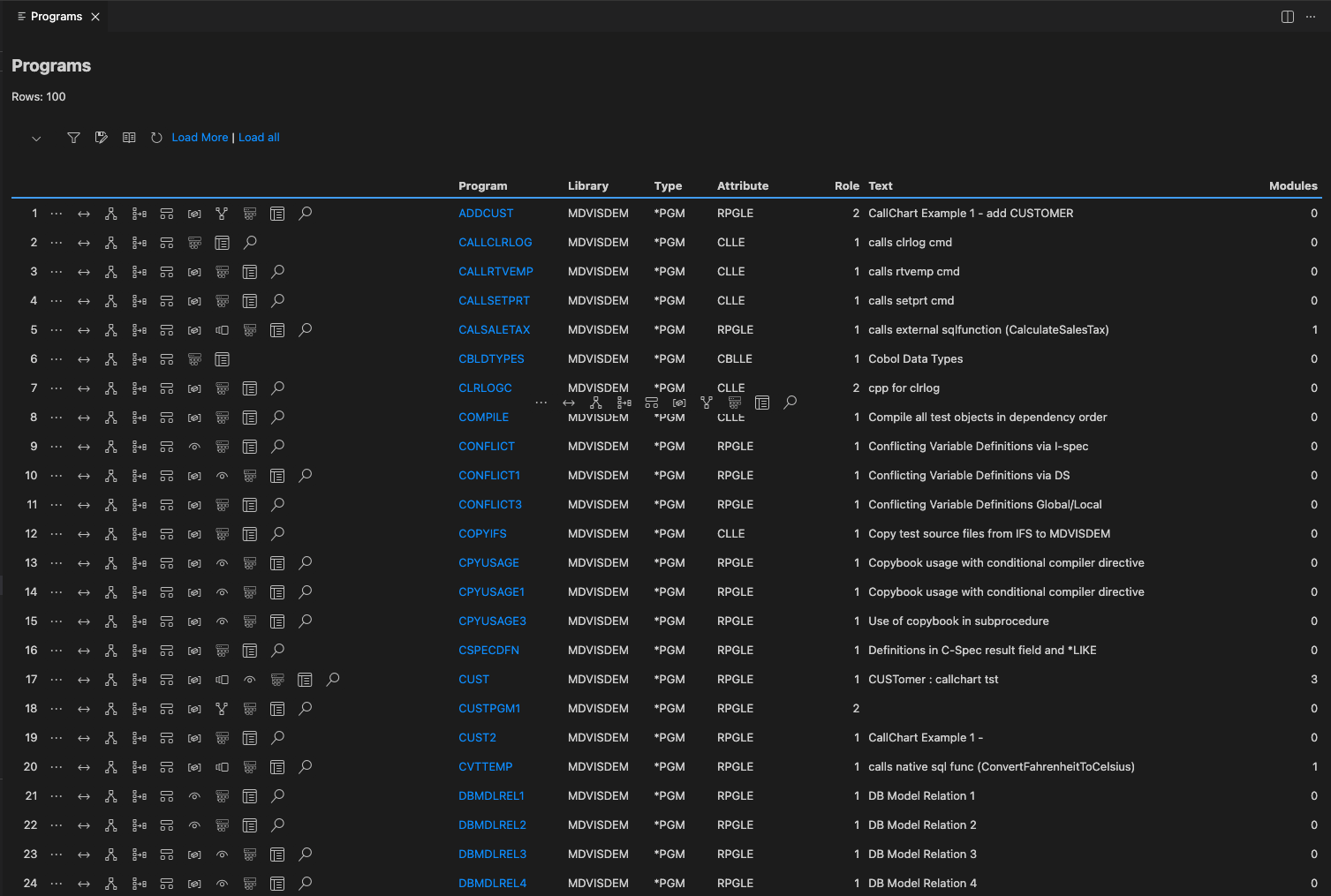Viewport: 1331px width, 896px height.
Task: Open the hierarchy tree icon in the ADDCUST row
Action: tap(111, 214)
